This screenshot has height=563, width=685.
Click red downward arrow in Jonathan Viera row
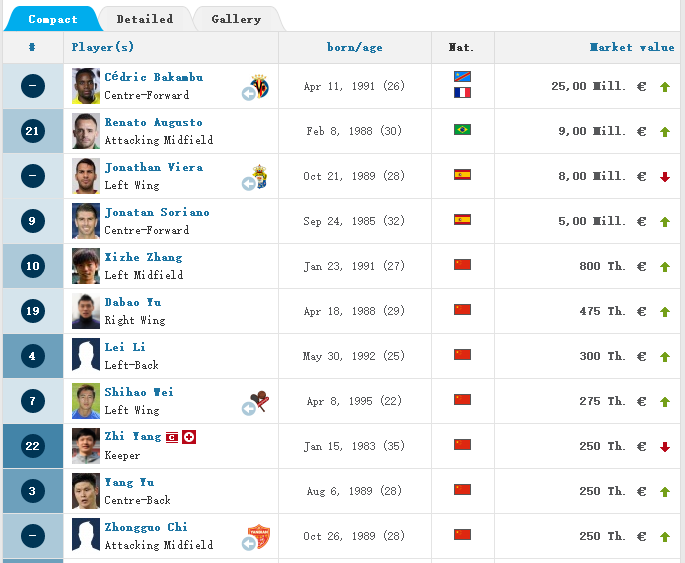665,177
